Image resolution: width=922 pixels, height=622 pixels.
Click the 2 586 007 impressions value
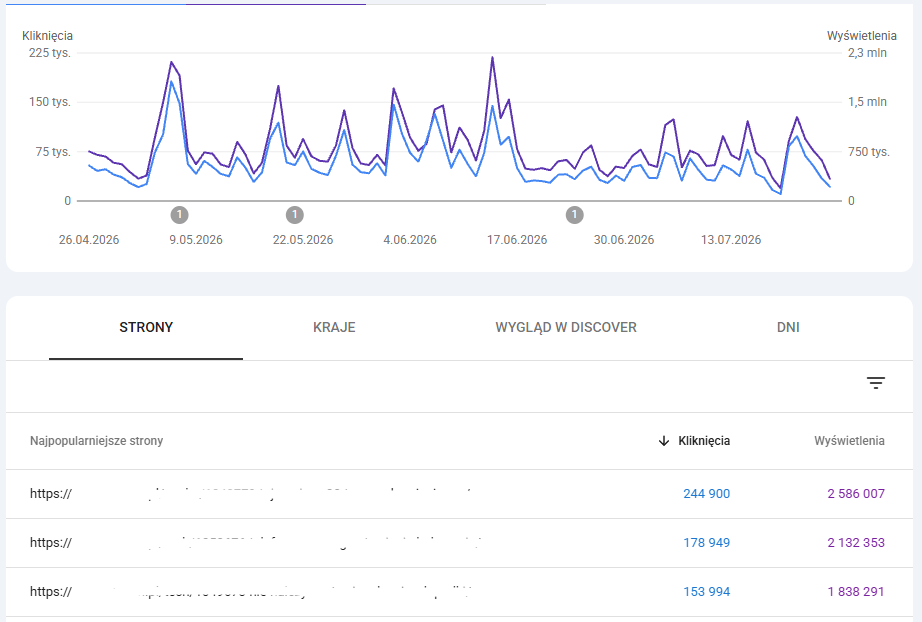pyautogui.click(x=856, y=494)
